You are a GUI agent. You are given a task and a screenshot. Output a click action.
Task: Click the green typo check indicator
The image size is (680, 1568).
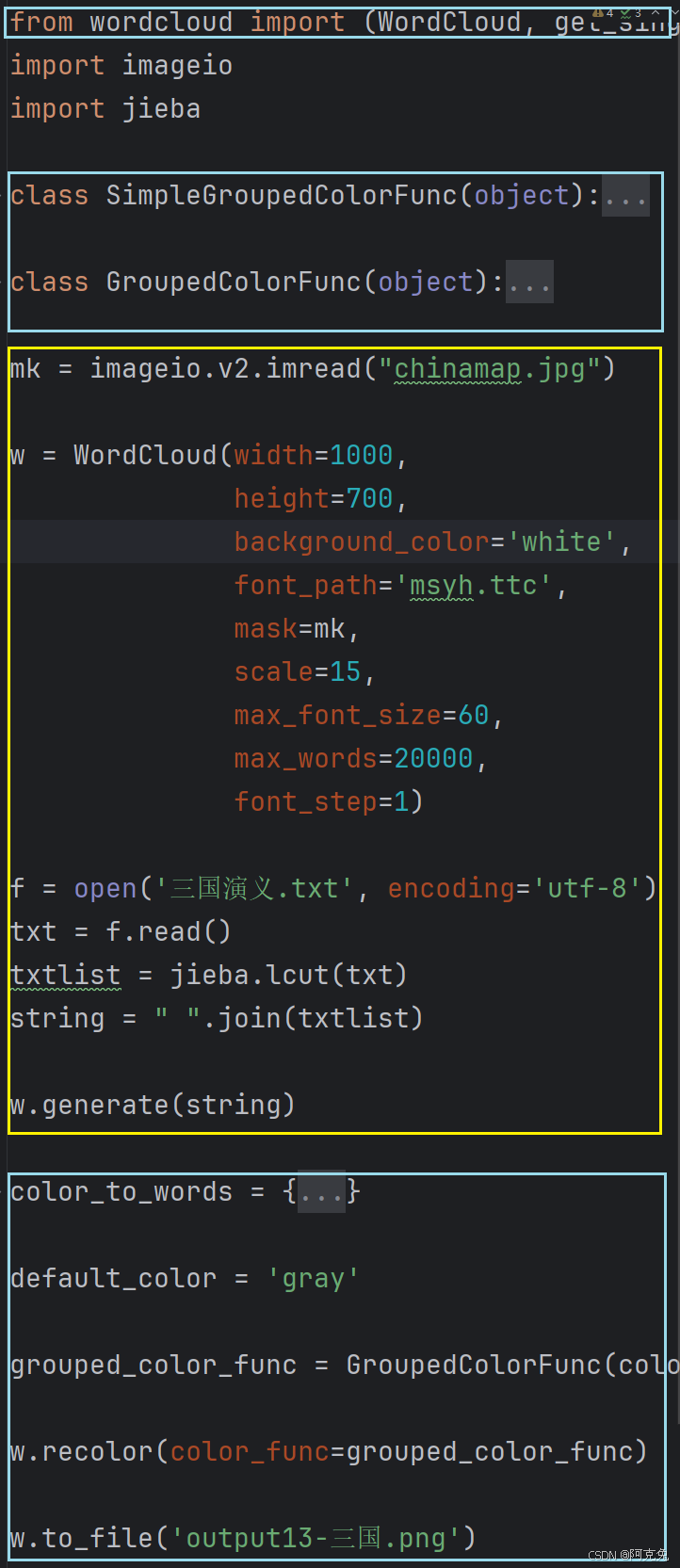[x=625, y=14]
